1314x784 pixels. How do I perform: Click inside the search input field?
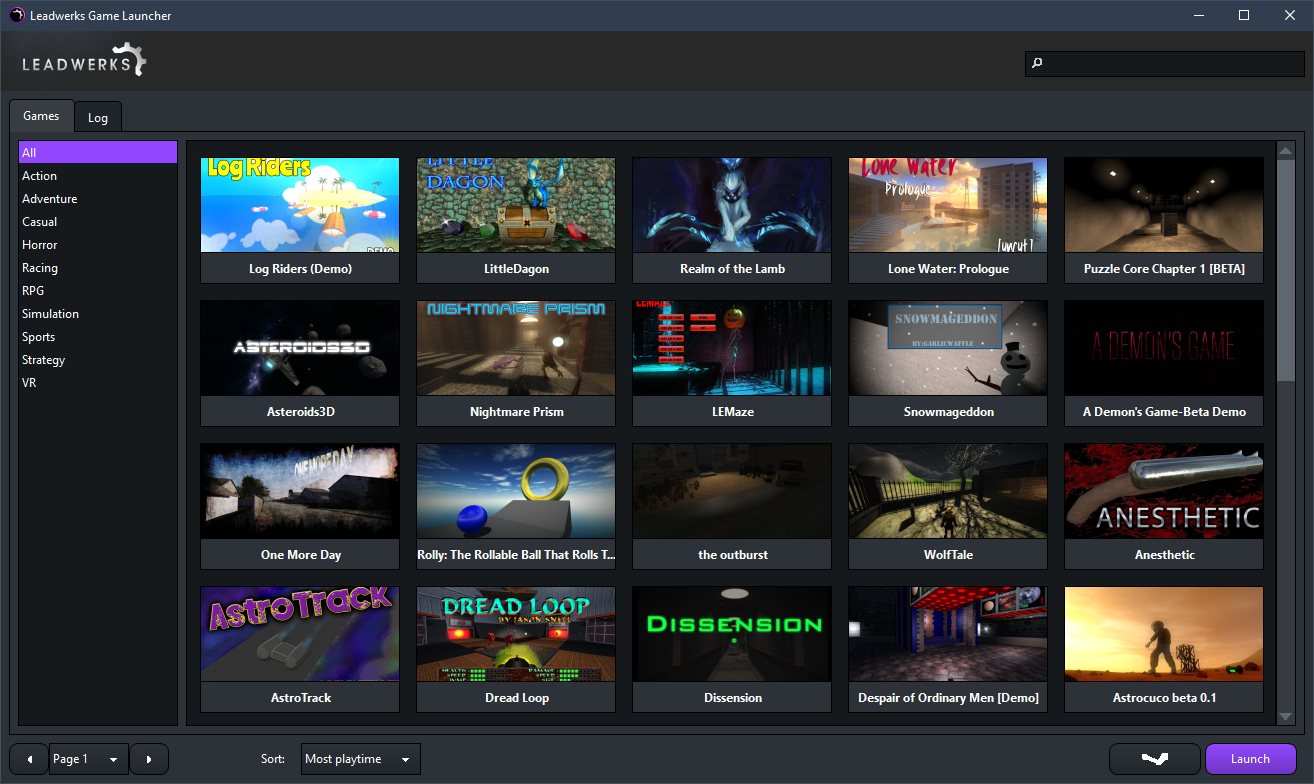point(1170,63)
